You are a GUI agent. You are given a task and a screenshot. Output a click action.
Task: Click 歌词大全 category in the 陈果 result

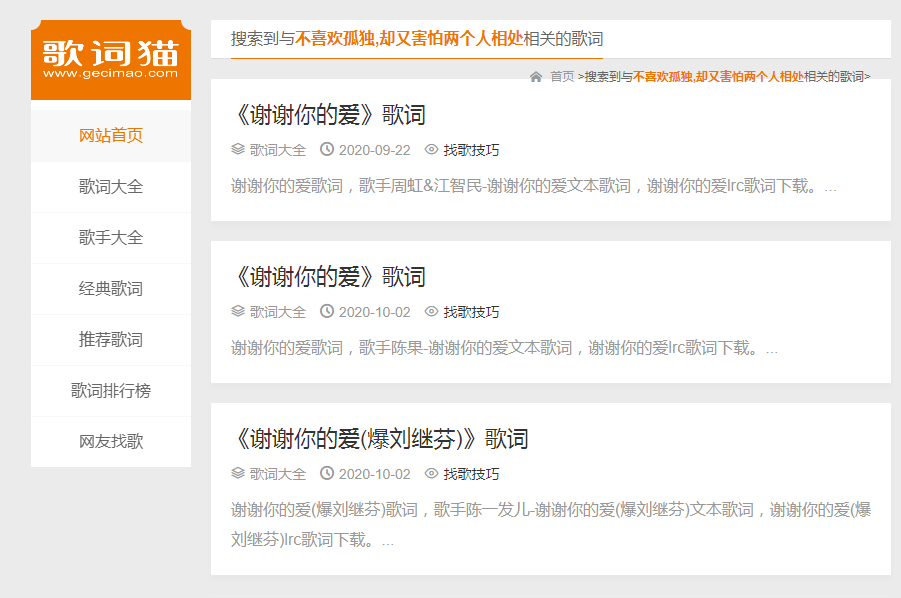[278, 312]
